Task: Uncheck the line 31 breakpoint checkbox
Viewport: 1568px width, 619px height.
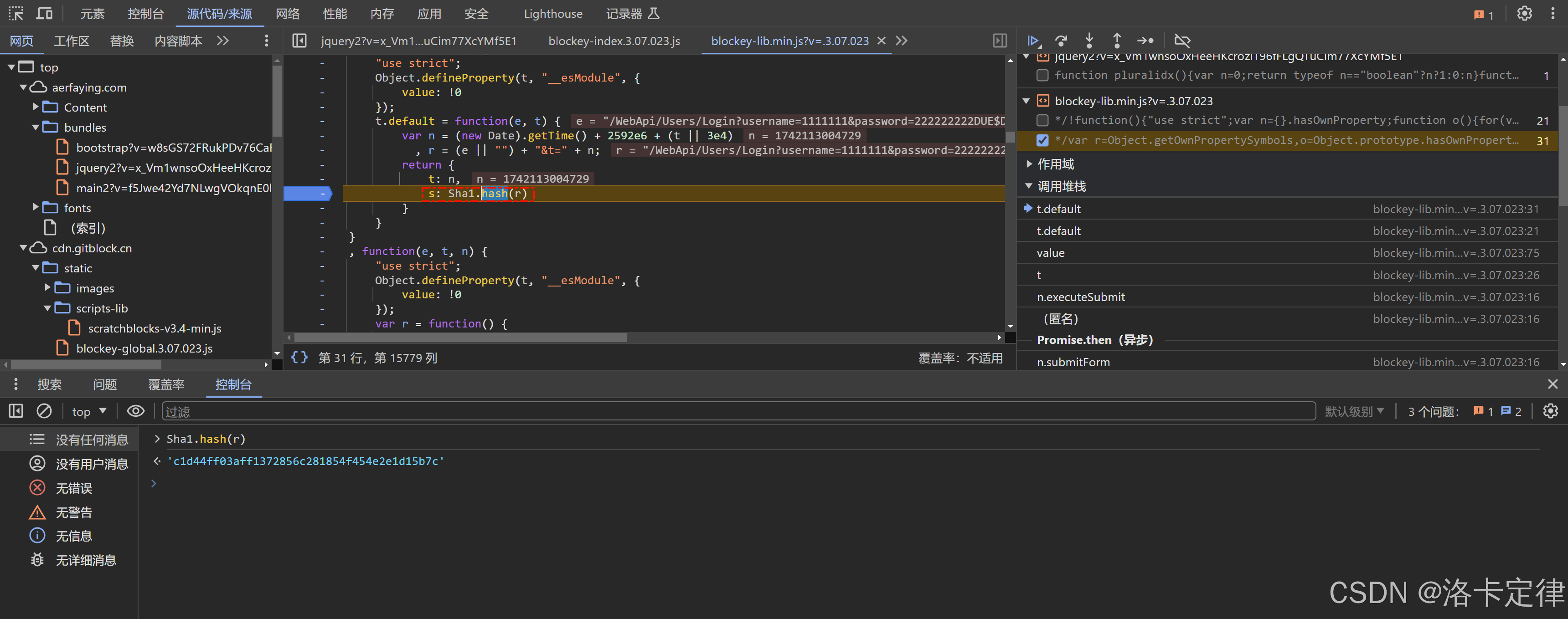Action: pyautogui.click(x=1042, y=140)
